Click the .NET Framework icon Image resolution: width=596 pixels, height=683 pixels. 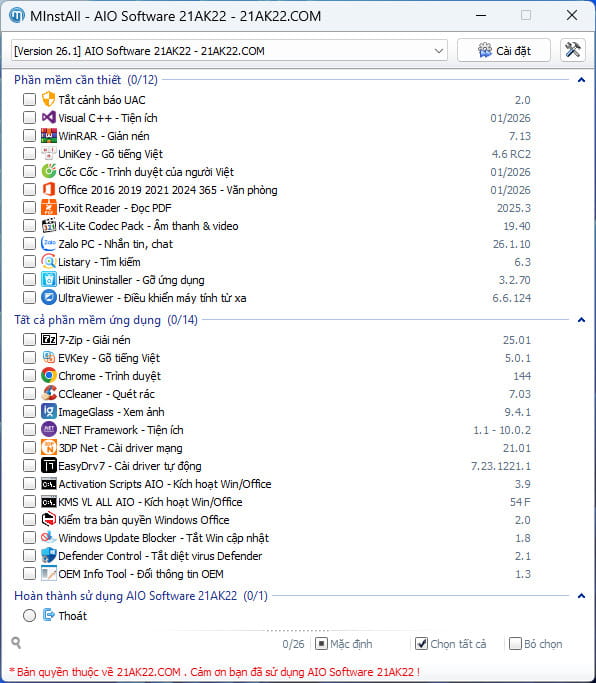click(48, 429)
